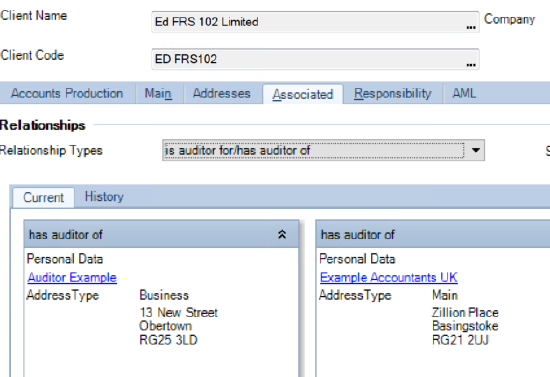Click the 'RG21 2UJ' postcode

pyautogui.click(x=460, y=340)
